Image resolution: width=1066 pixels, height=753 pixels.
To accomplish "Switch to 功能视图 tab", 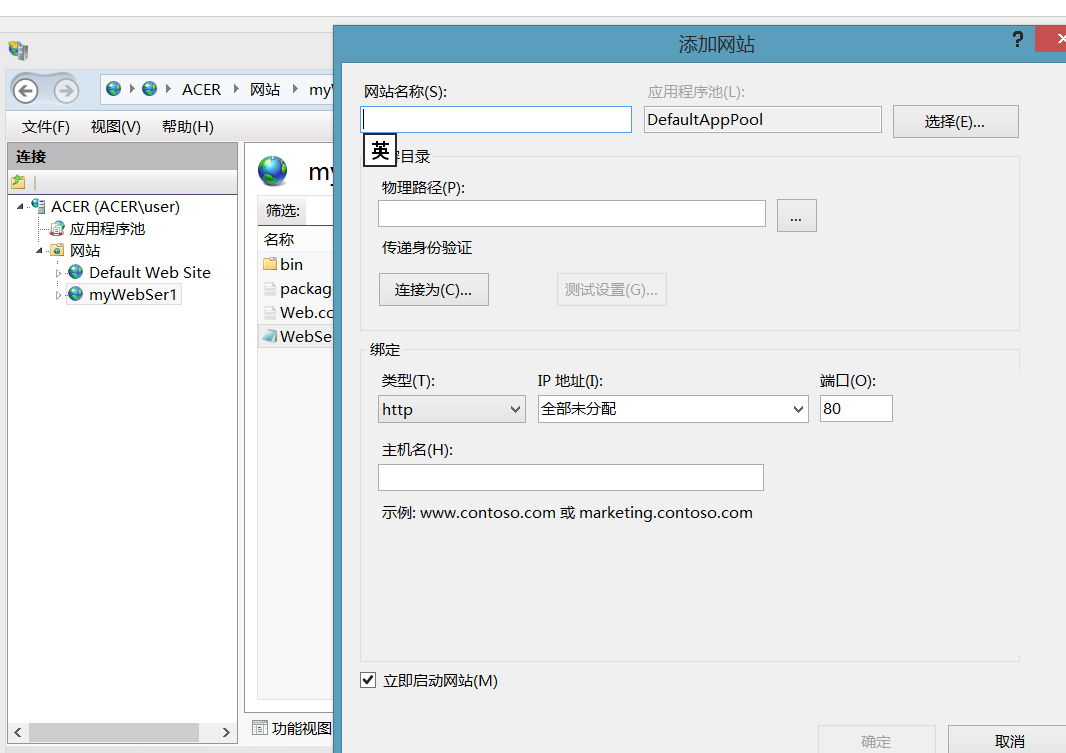I will pos(292,728).
